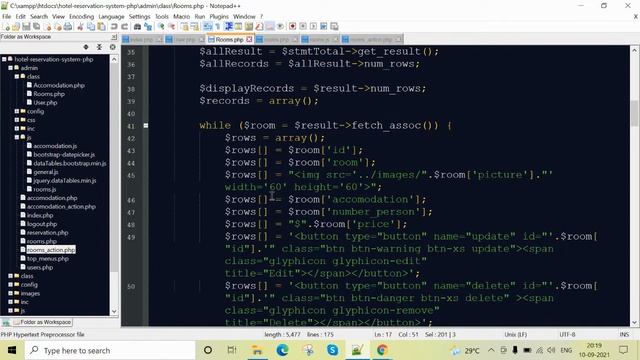Toggle synchronized horizontal scrolling button
This screenshot has width=640, height=360.
195,27
